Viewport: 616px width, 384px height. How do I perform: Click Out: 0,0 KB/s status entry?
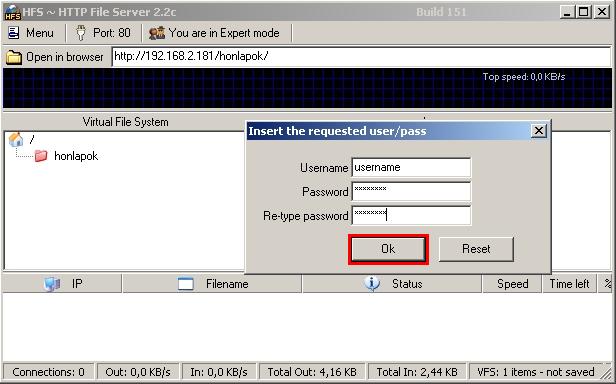[138, 372]
